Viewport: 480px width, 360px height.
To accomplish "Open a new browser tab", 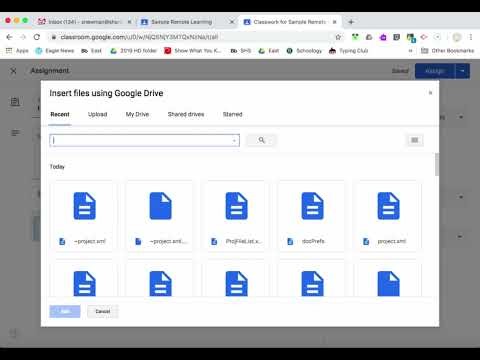I will pos(351,22).
